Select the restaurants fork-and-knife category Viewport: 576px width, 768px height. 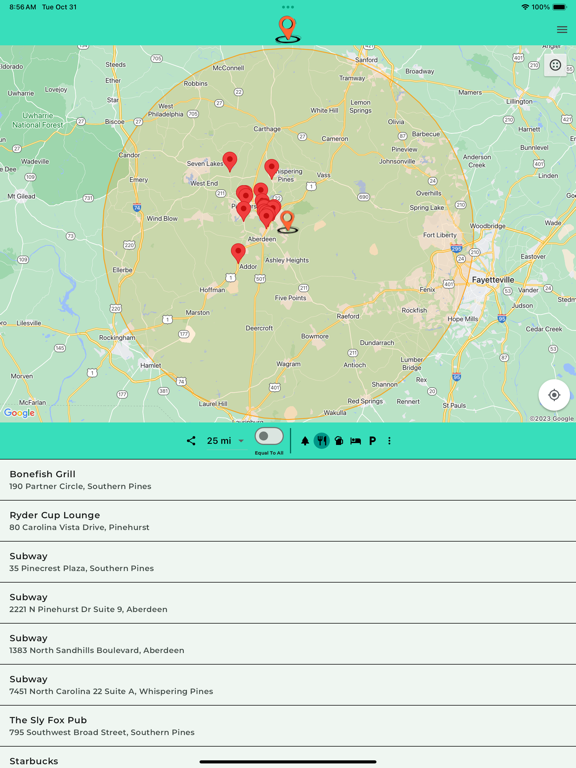(322, 441)
